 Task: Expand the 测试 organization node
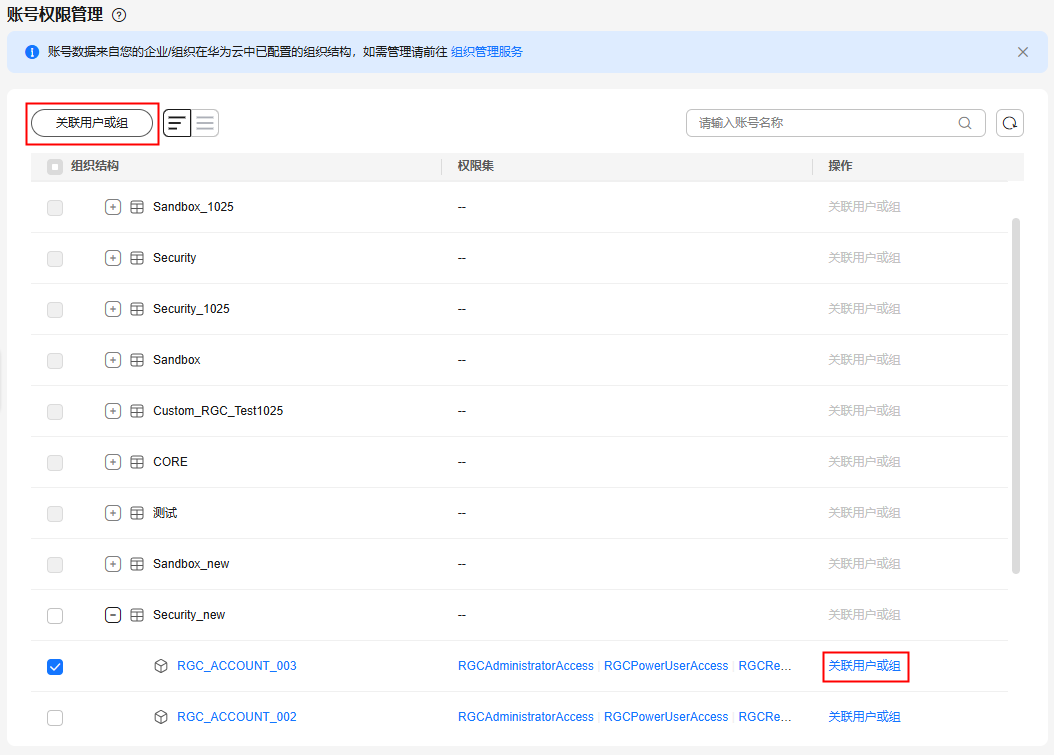tap(113, 513)
